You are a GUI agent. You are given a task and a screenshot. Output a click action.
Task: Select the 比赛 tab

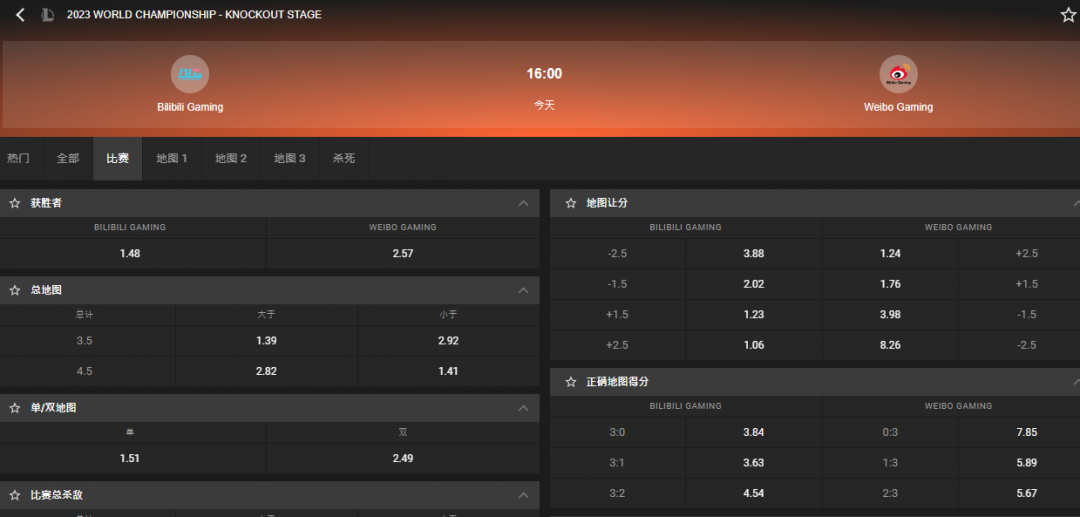(x=118, y=158)
